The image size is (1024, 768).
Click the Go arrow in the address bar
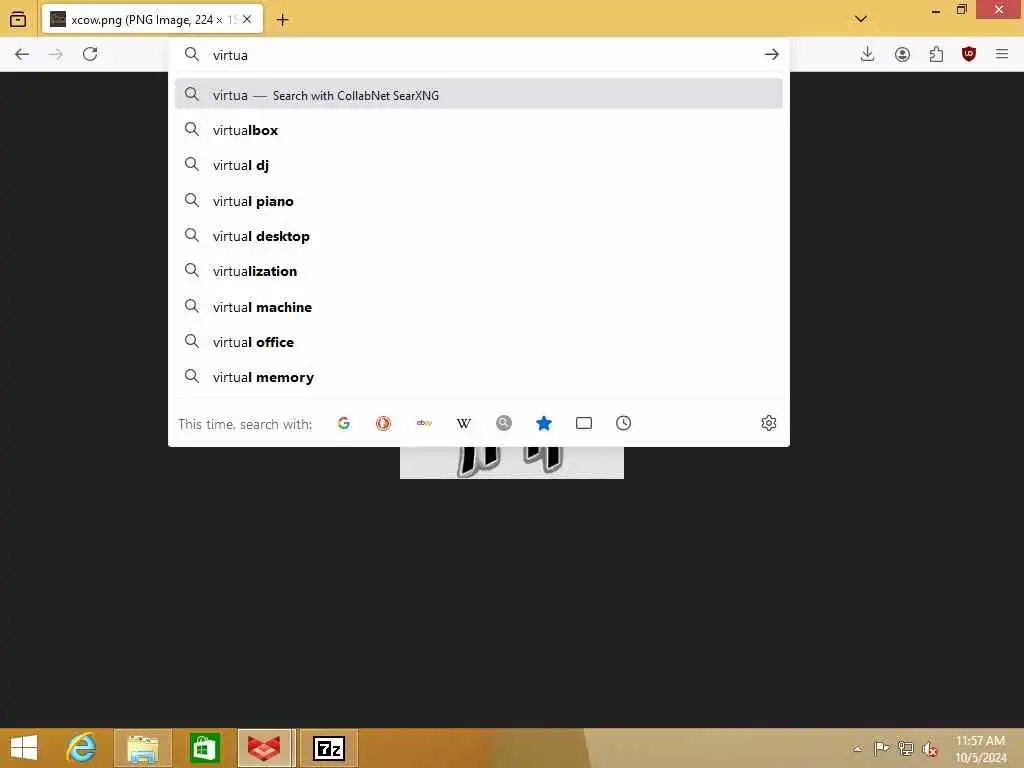(x=771, y=54)
